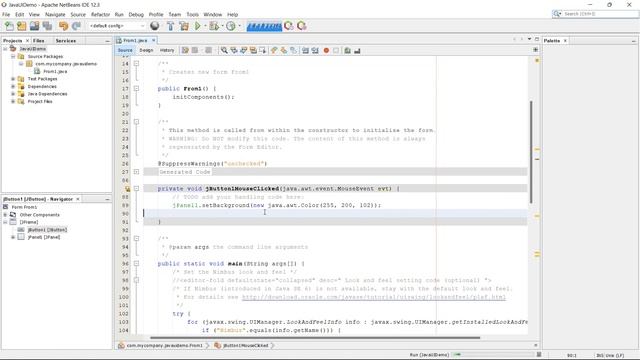This screenshot has height=360, width=640.
Task: Click the Profile Project clock icon
Action: (x=231, y=26)
